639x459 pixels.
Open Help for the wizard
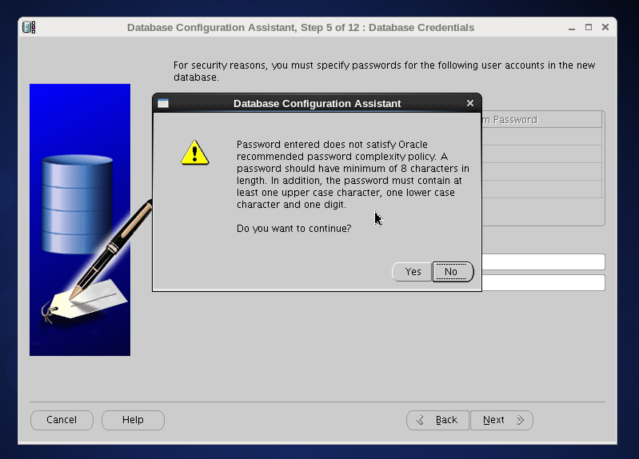[x=133, y=420]
